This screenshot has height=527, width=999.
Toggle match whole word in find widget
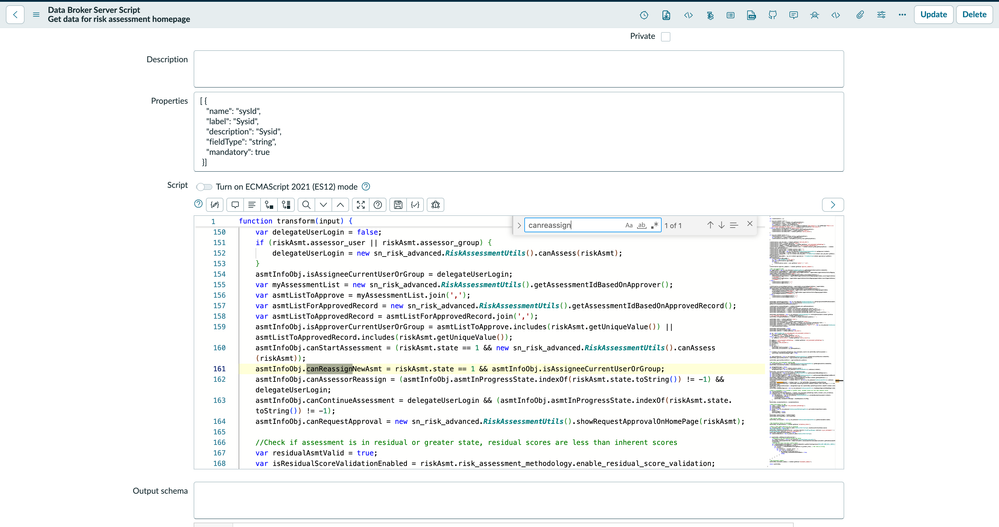point(642,225)
